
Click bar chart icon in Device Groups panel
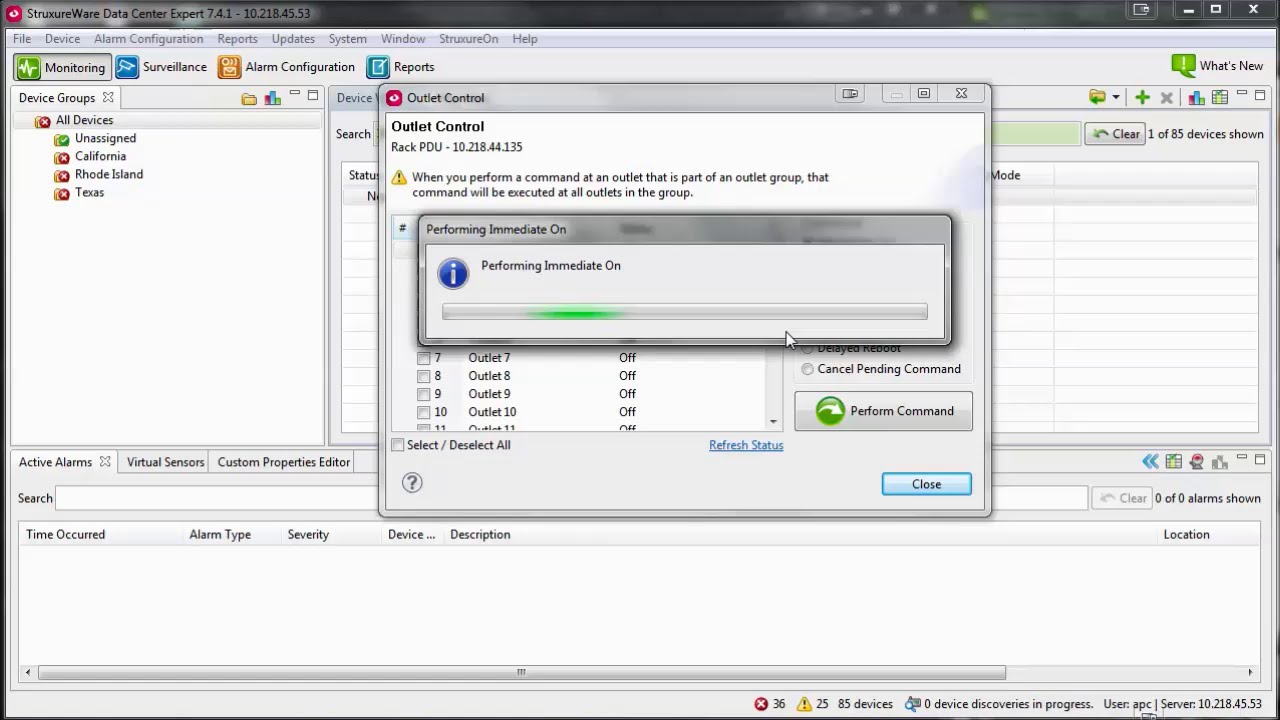pos(272,98)
